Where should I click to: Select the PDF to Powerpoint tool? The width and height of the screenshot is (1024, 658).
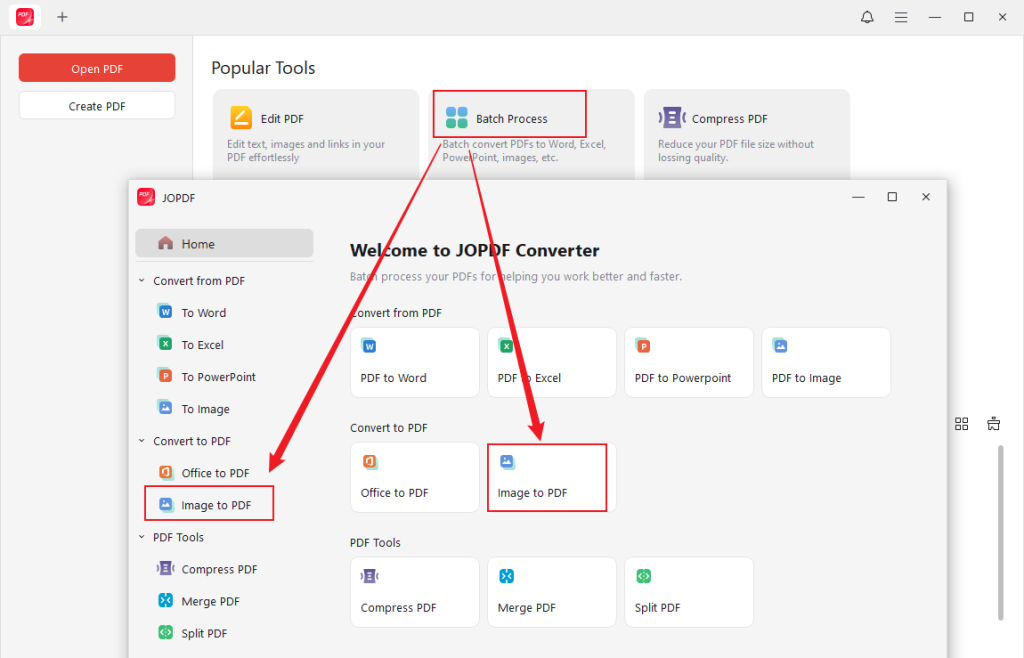coord(688,362)
